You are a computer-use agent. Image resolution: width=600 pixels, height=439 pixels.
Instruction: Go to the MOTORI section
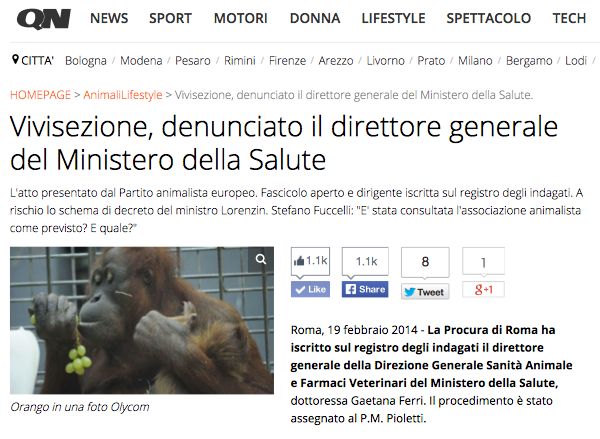pos(240,18)
